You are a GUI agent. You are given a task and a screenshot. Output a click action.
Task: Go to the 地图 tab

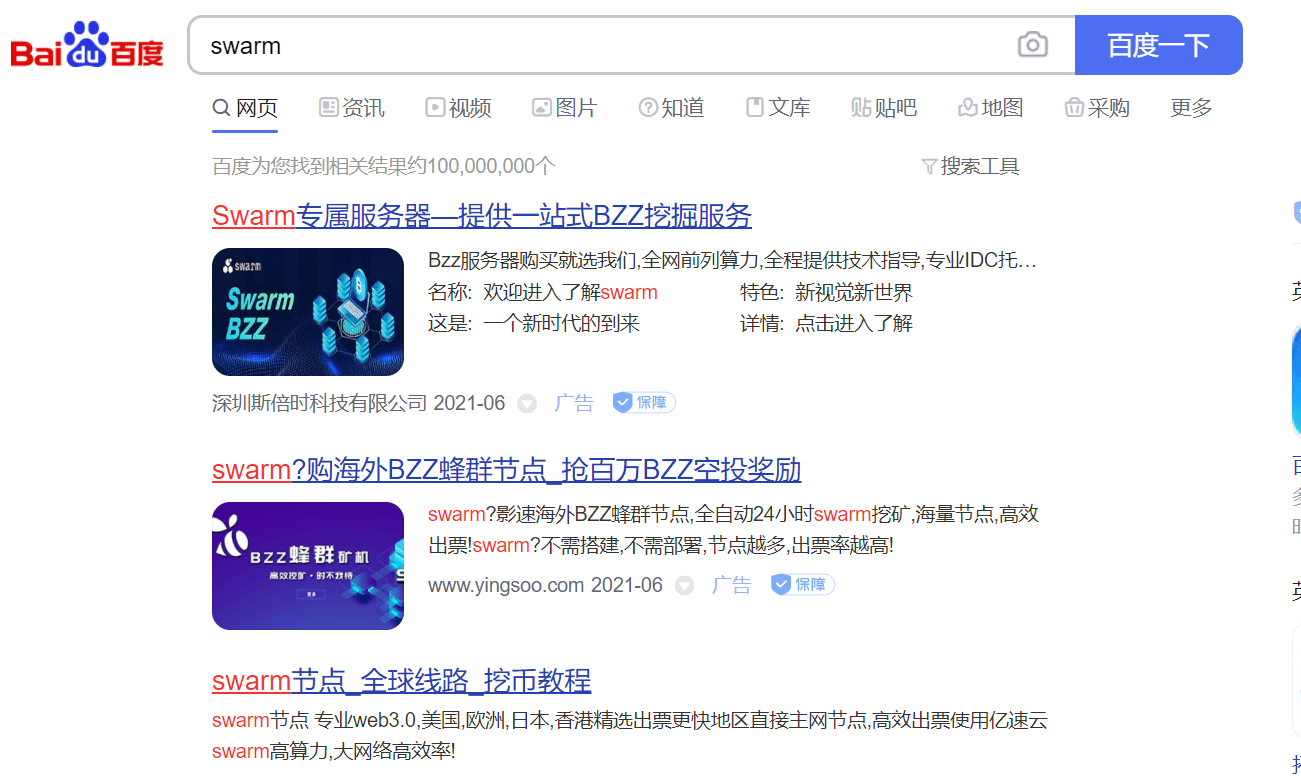991,108
